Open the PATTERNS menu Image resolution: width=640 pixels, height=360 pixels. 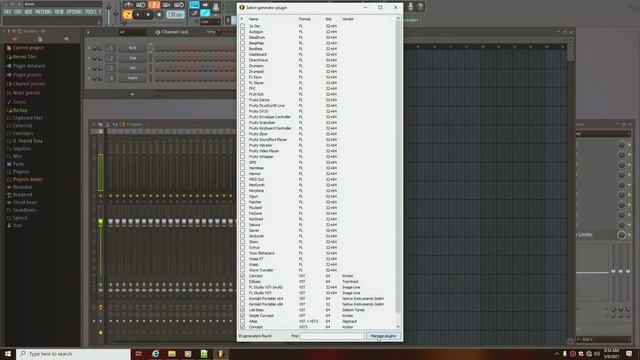click(x=43, y=12)
